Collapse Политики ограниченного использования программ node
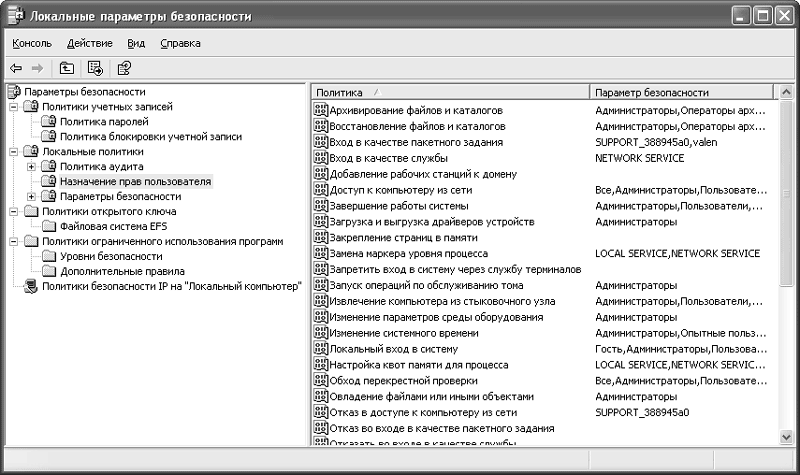 click(14, 241)
